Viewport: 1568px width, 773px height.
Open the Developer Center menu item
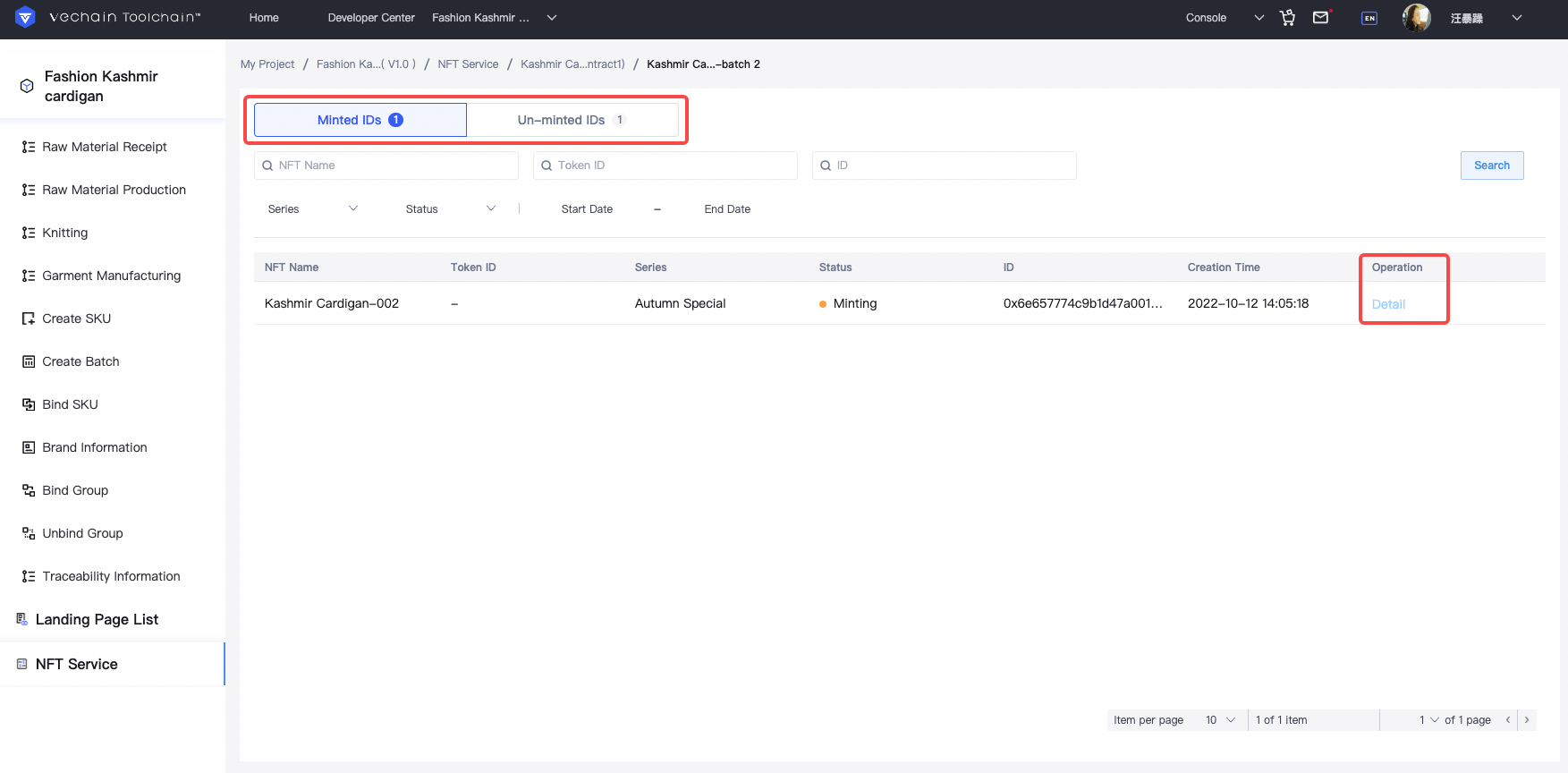click(x=371, y=18)
